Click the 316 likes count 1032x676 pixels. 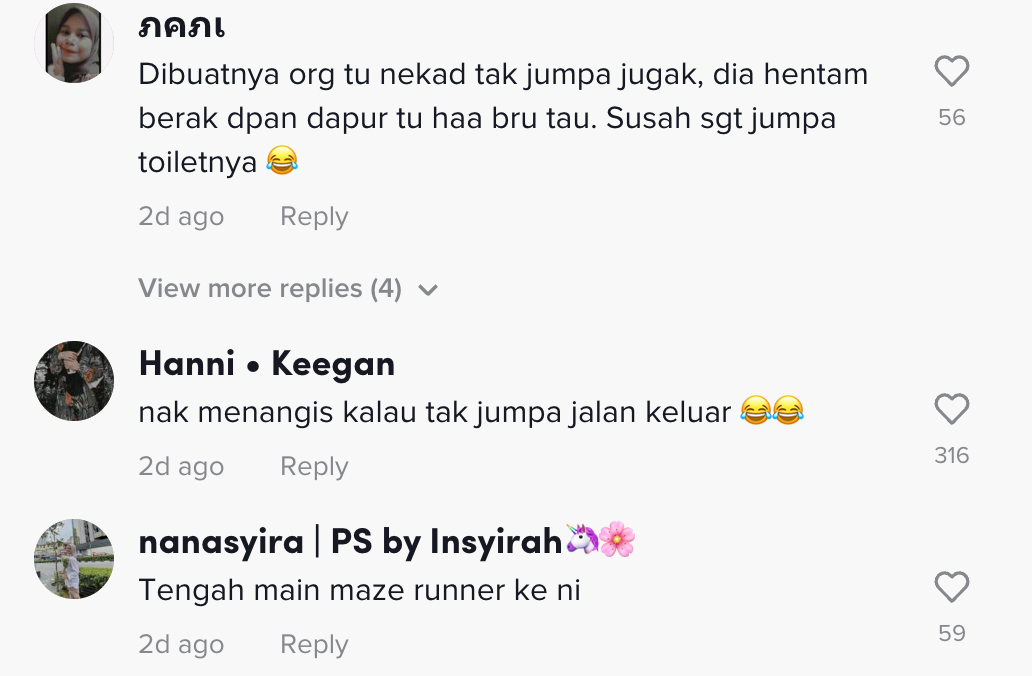click(x=952, y=455)
